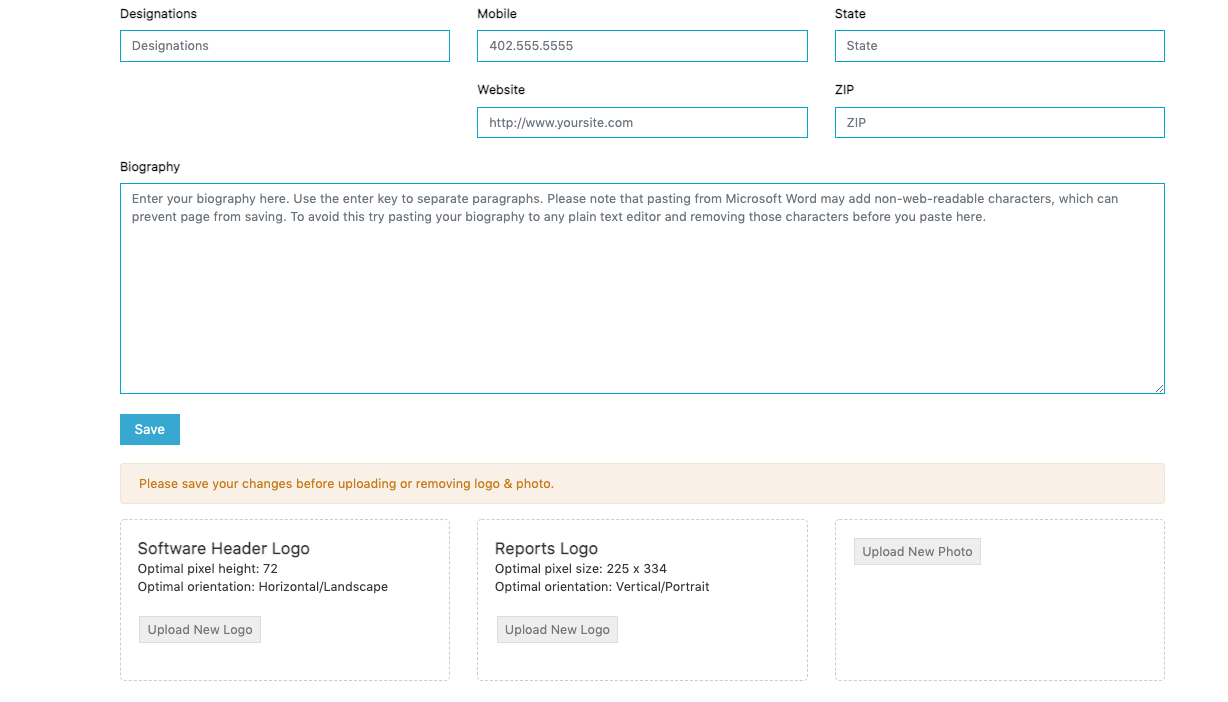Click into the State field
Screen dimensions: 1228x702
1000,46
